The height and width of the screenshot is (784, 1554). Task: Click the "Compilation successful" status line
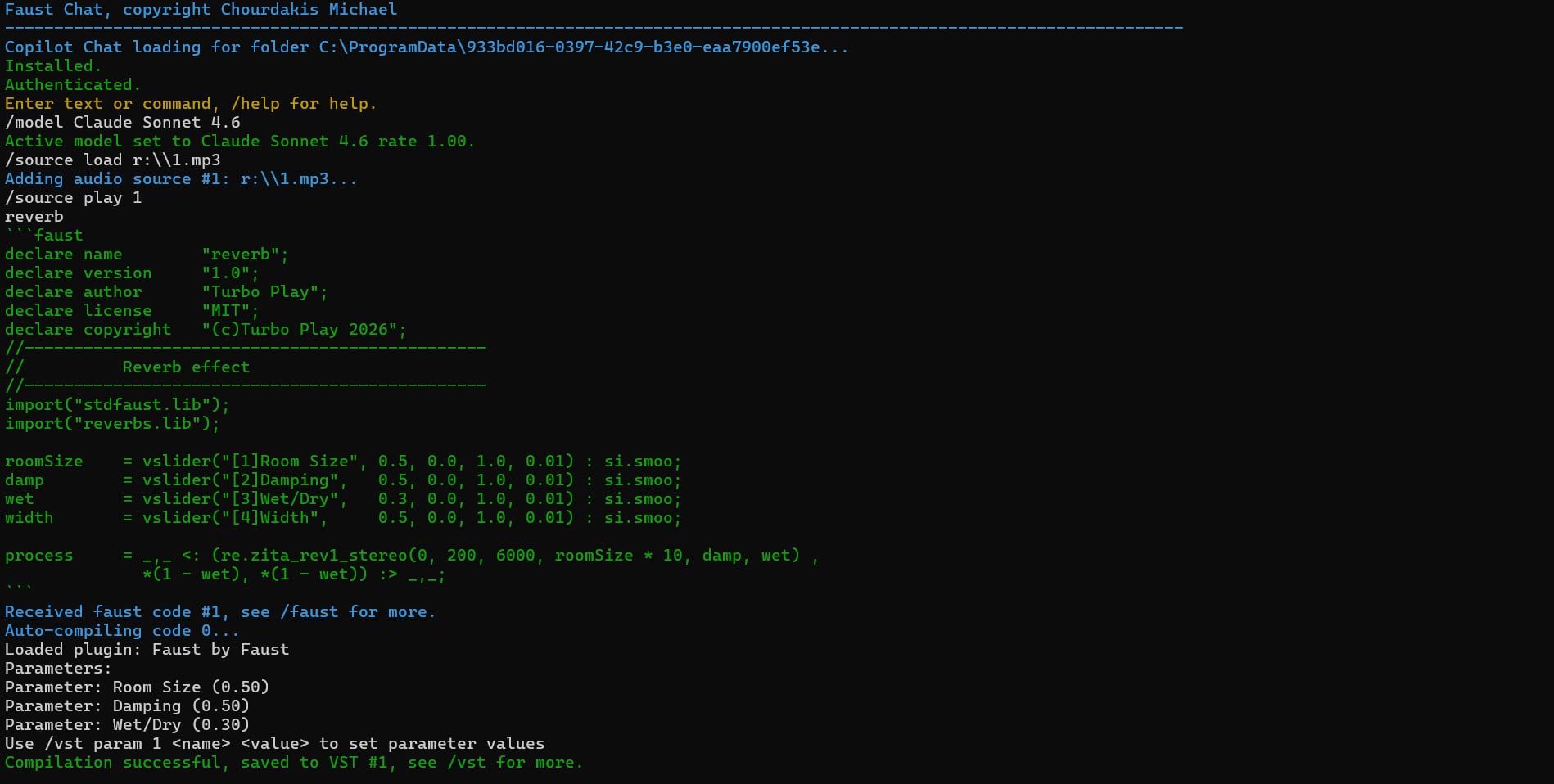[293, 763]
